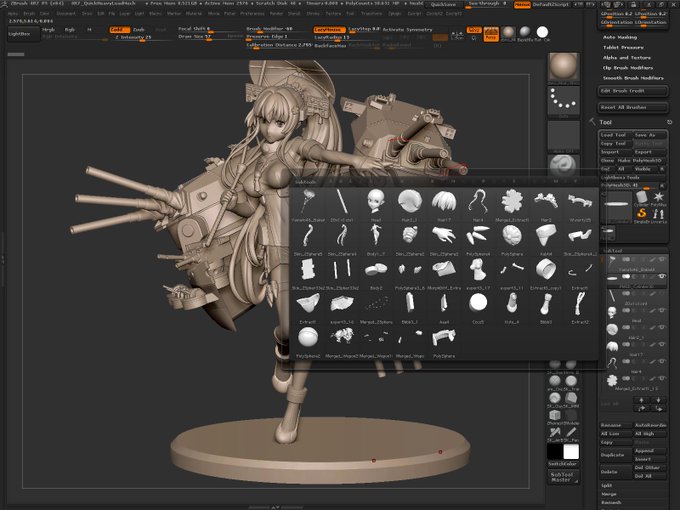Click the Load Tool button
680x510 pixels.
(x=616, y=135)
